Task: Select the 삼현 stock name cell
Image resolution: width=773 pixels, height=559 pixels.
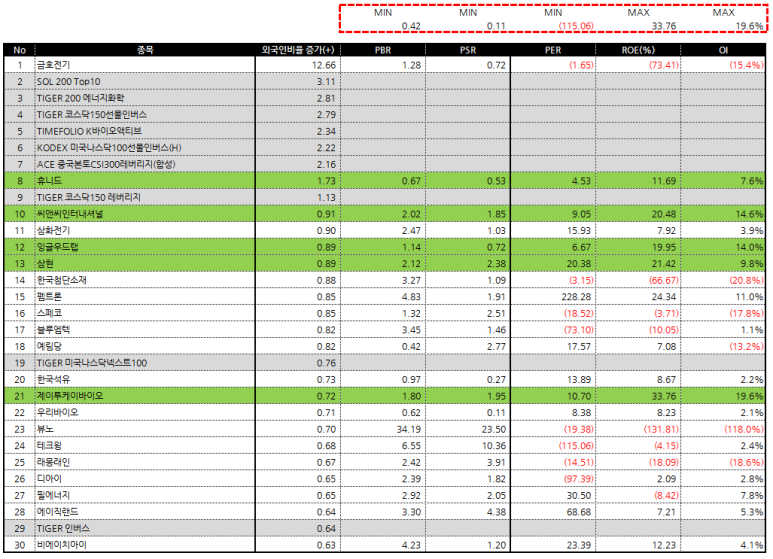Action: tap(145, 264)
